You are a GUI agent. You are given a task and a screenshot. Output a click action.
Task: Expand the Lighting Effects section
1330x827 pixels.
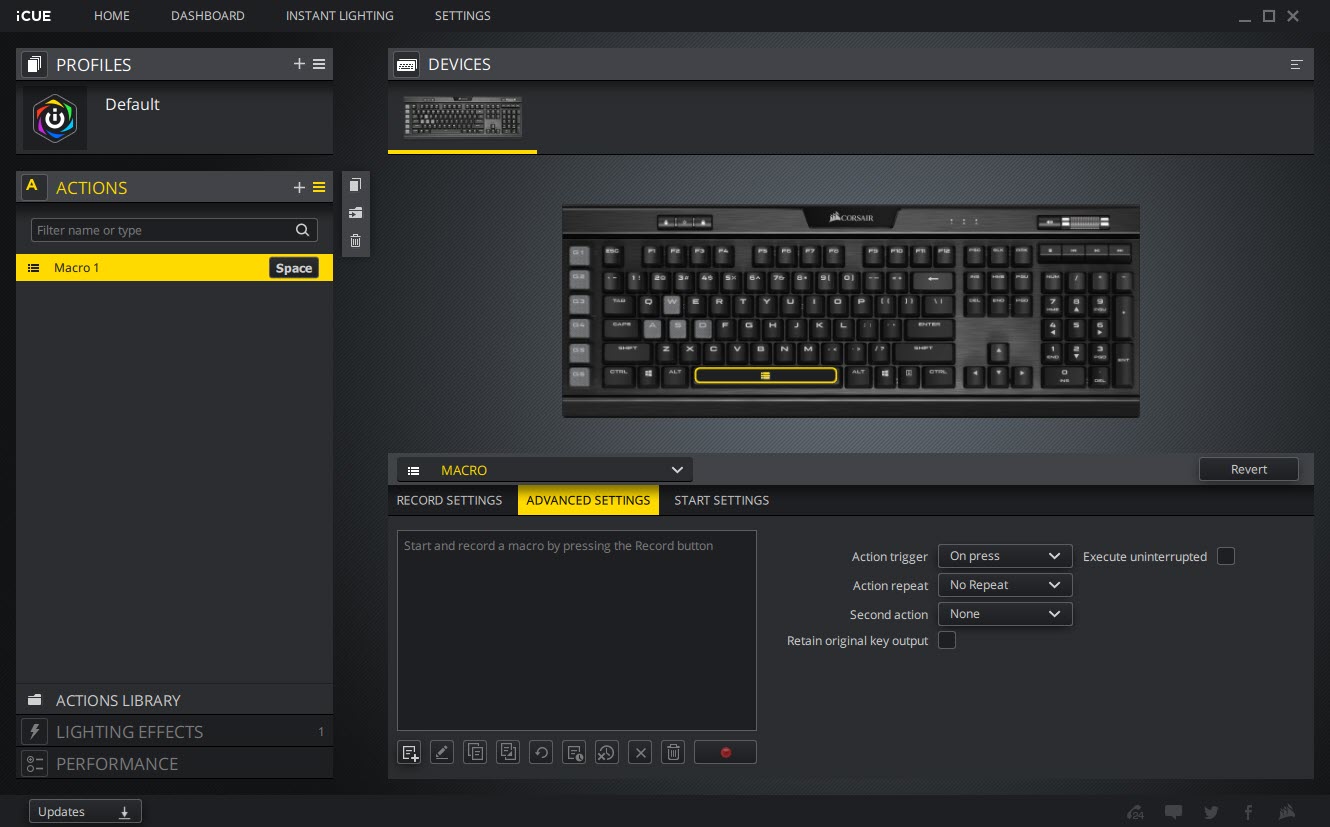tap(174, 732)
